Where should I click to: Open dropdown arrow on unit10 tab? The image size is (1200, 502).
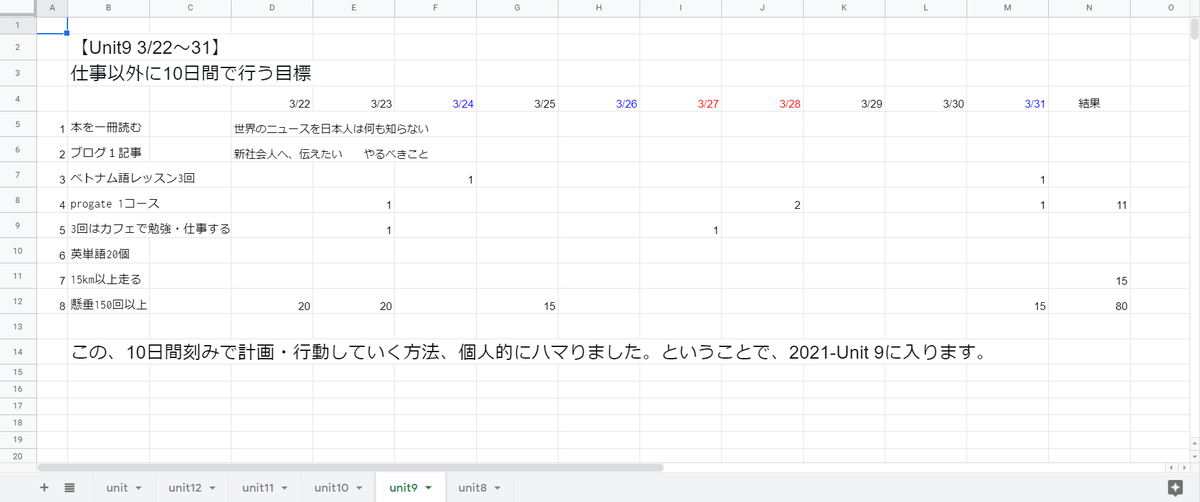pos(357,488)
